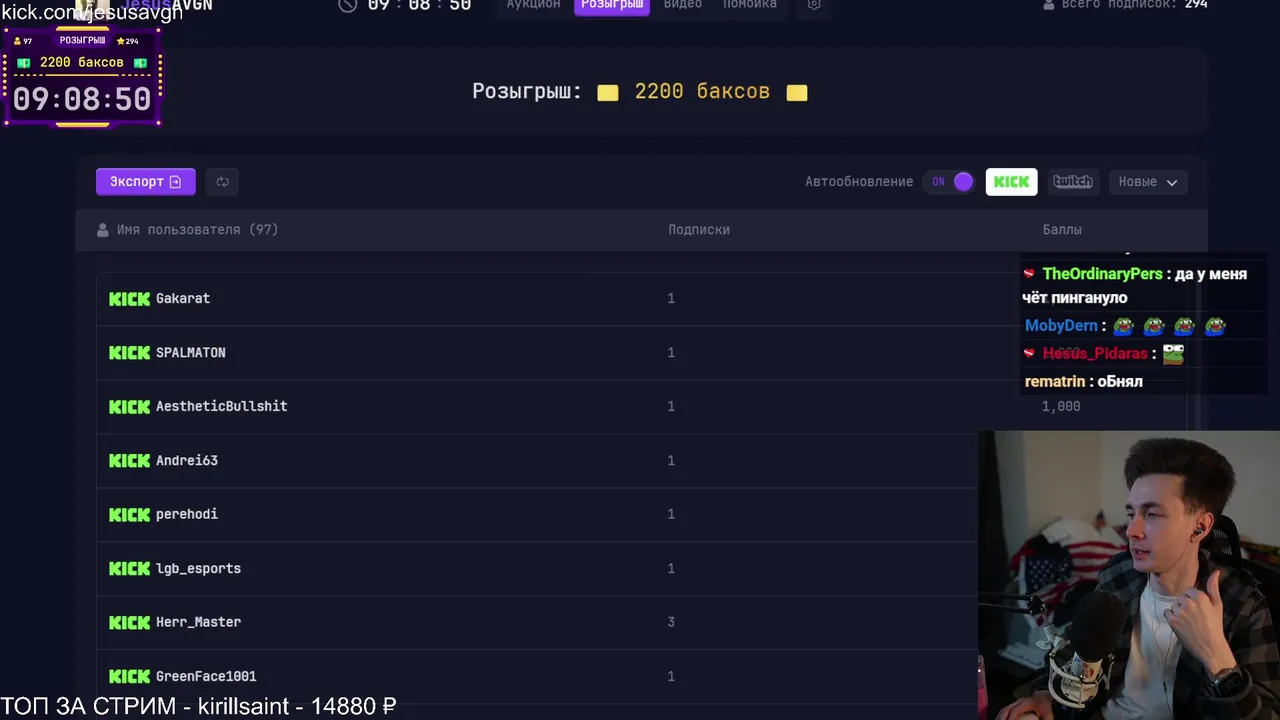The image size is (1280, 720).
Task: Click the 1,000 points value for AestheticBullshit
Action: point(1061,407)
